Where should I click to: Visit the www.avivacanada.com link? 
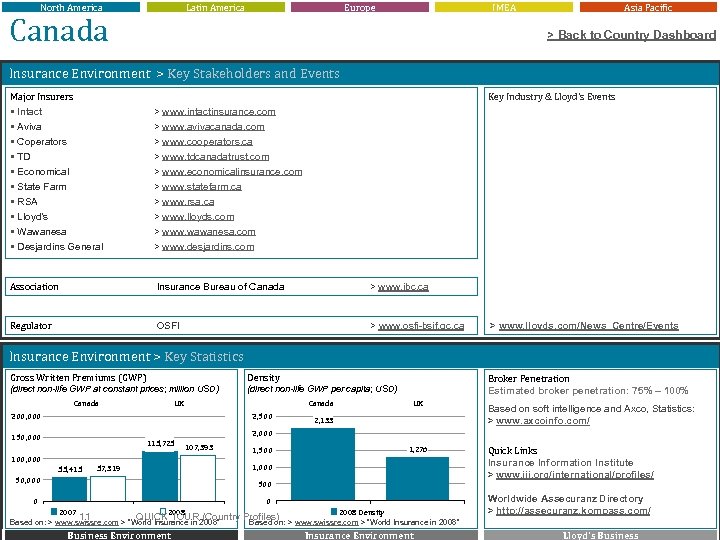coord(213,127)
